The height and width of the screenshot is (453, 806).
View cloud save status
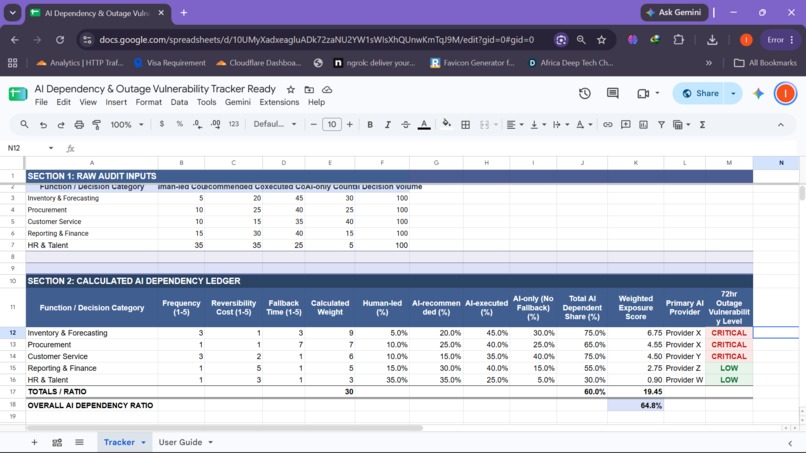(x=327, y=89)
